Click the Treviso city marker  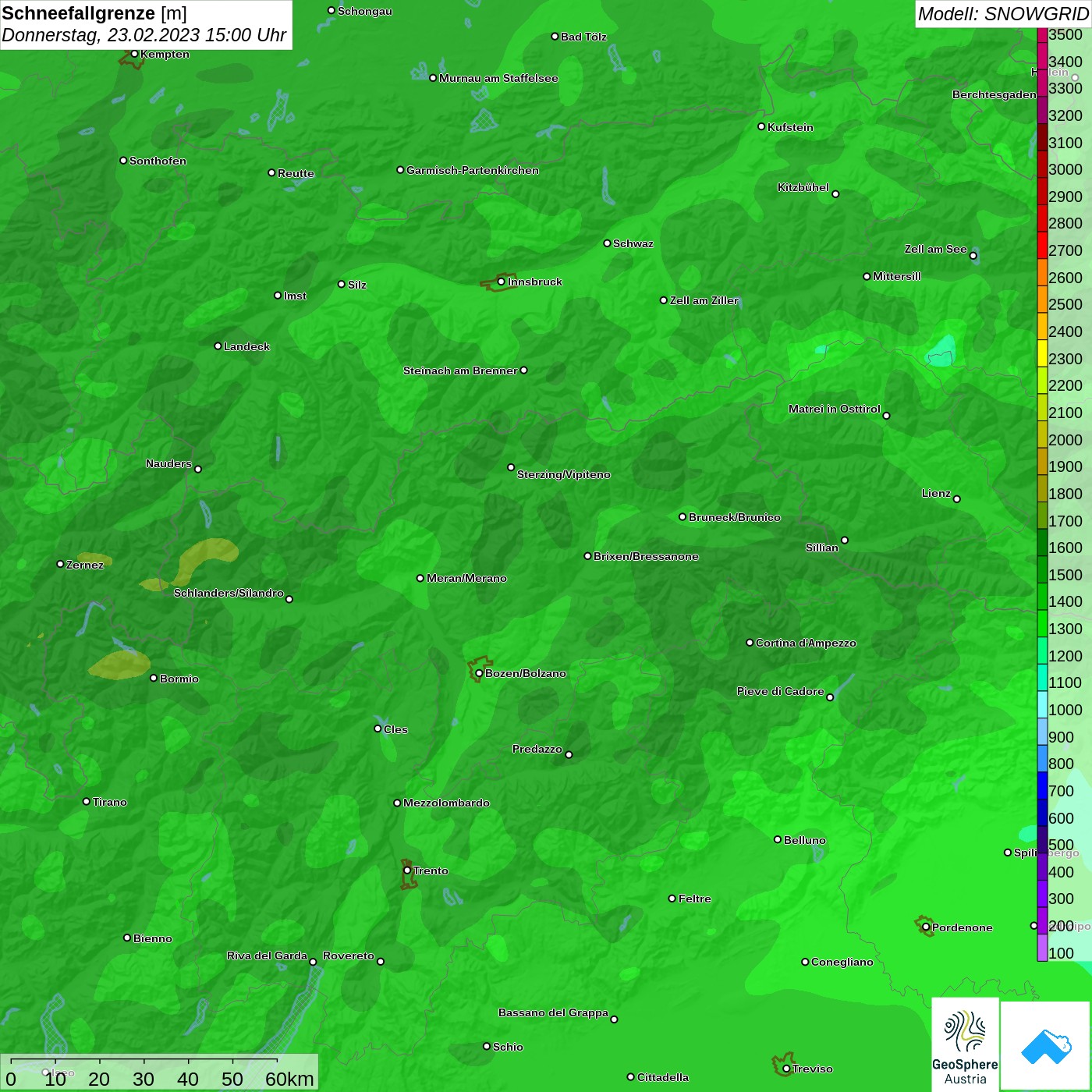tap(786, 1069)
